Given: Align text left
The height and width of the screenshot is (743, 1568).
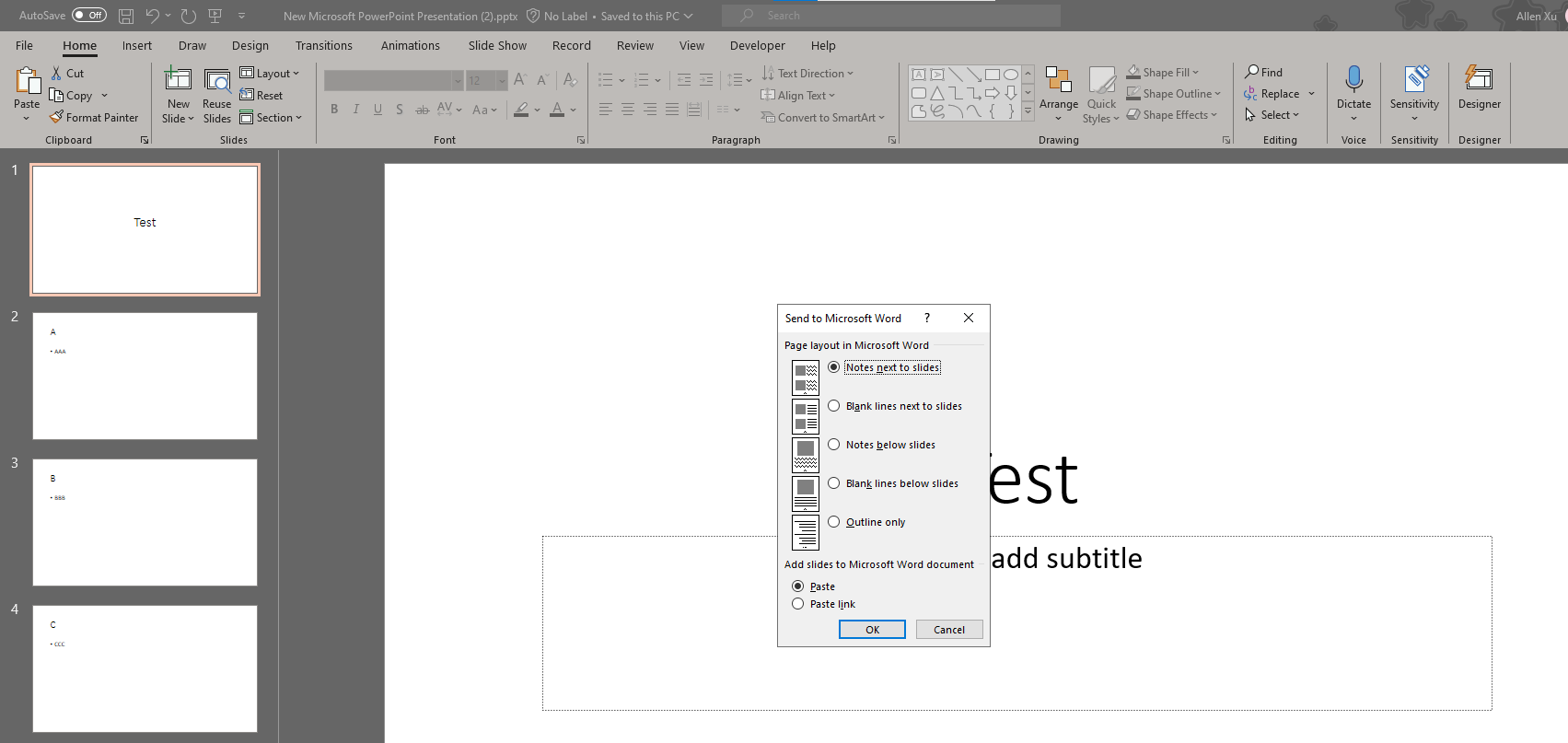Looking at the screenshot, I should pos(606,110).
